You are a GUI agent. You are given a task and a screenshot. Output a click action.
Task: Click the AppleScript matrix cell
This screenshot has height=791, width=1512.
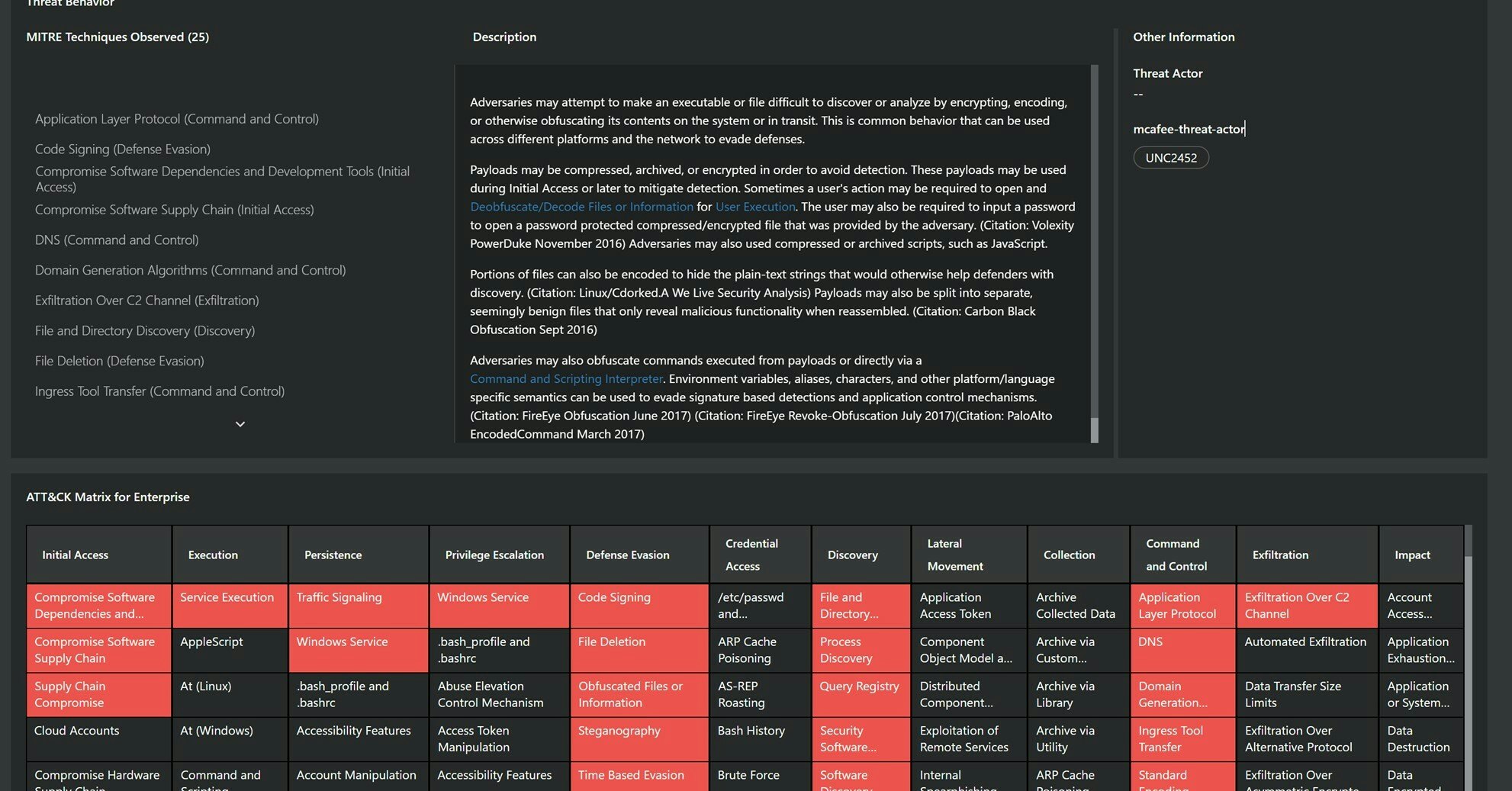(230, 650)
